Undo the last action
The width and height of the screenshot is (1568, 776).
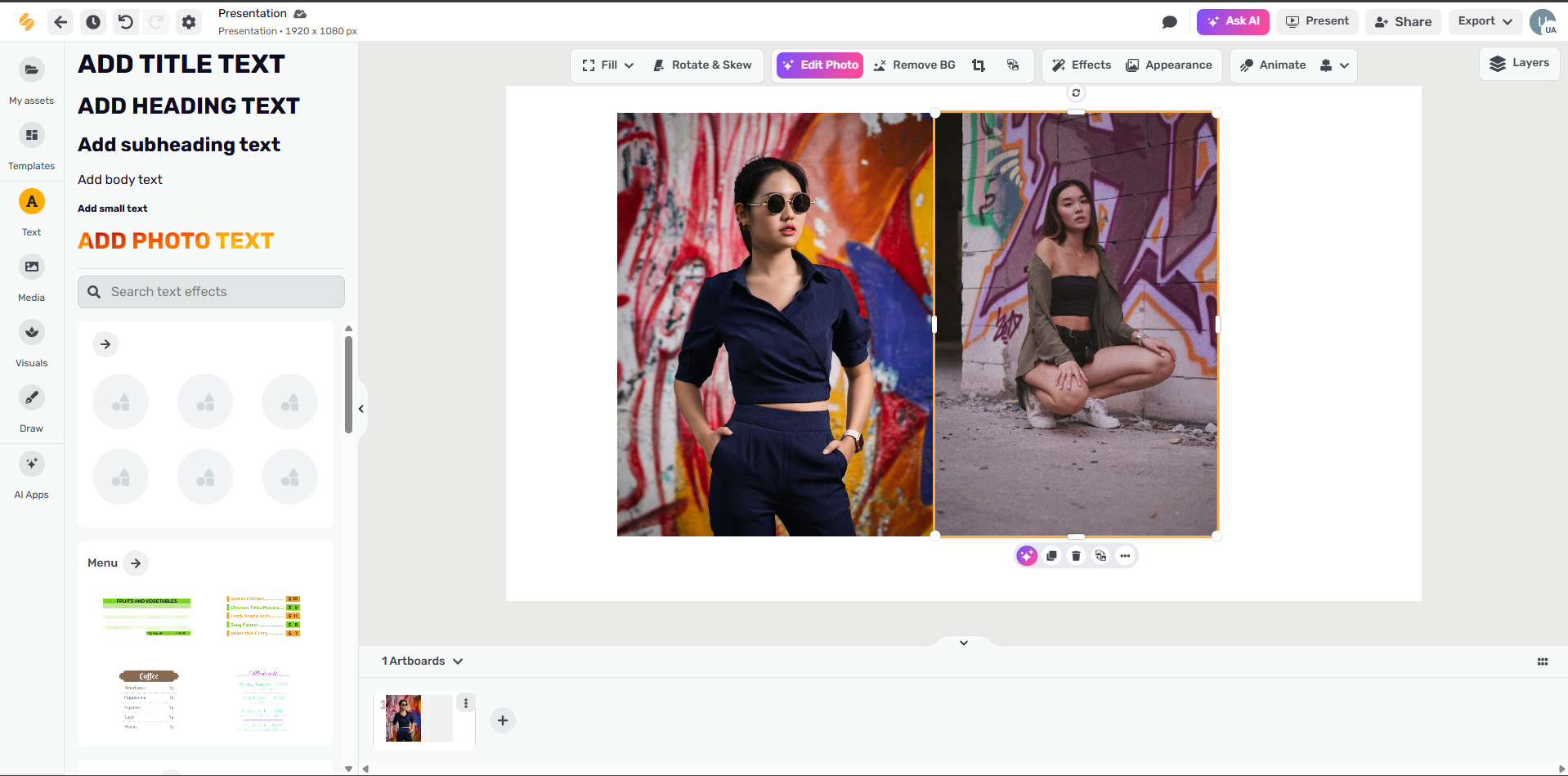(124, 22)
